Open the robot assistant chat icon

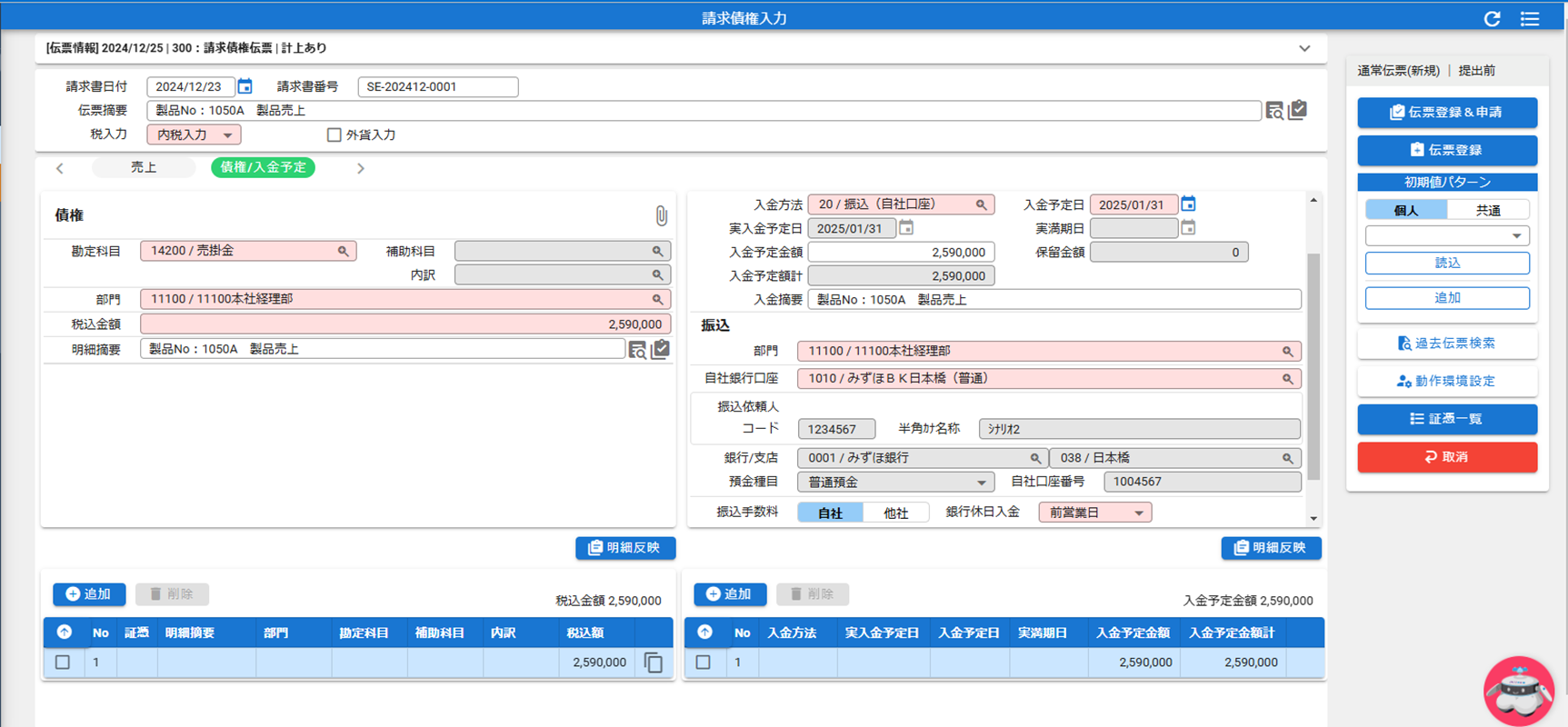[1519, 691]
